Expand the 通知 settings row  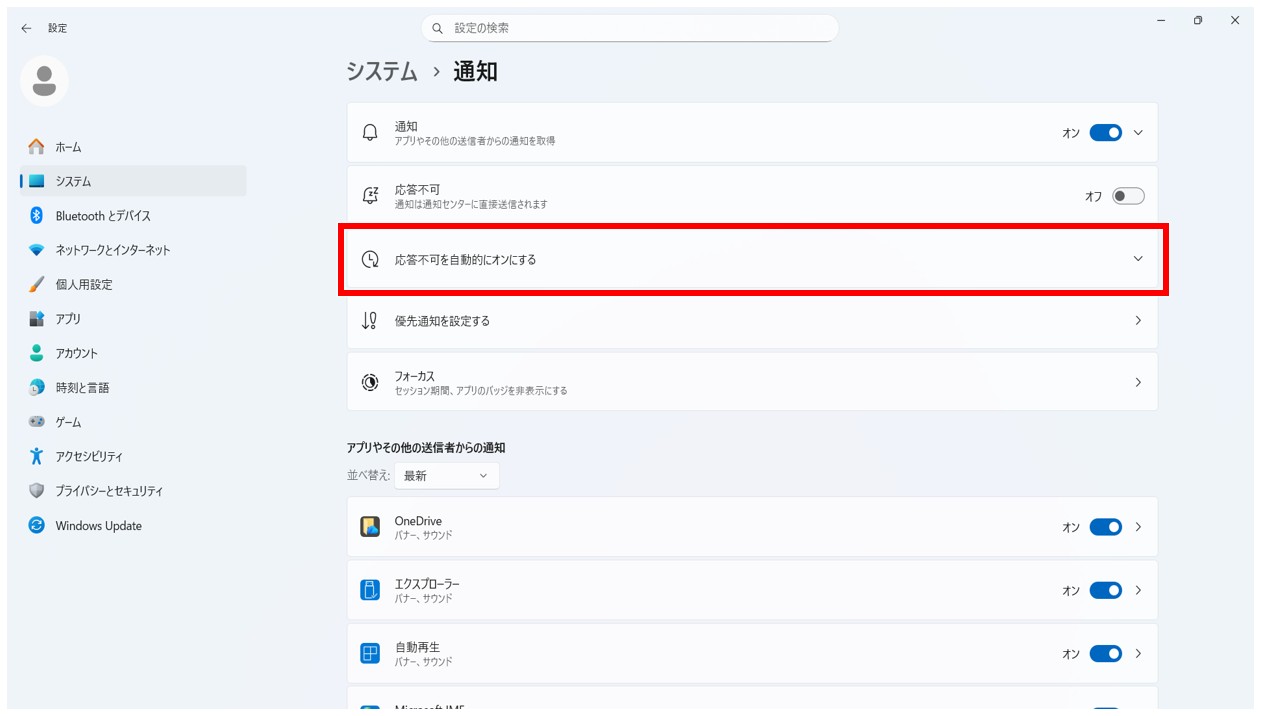pyautogui.click(x=1138, y=132)
